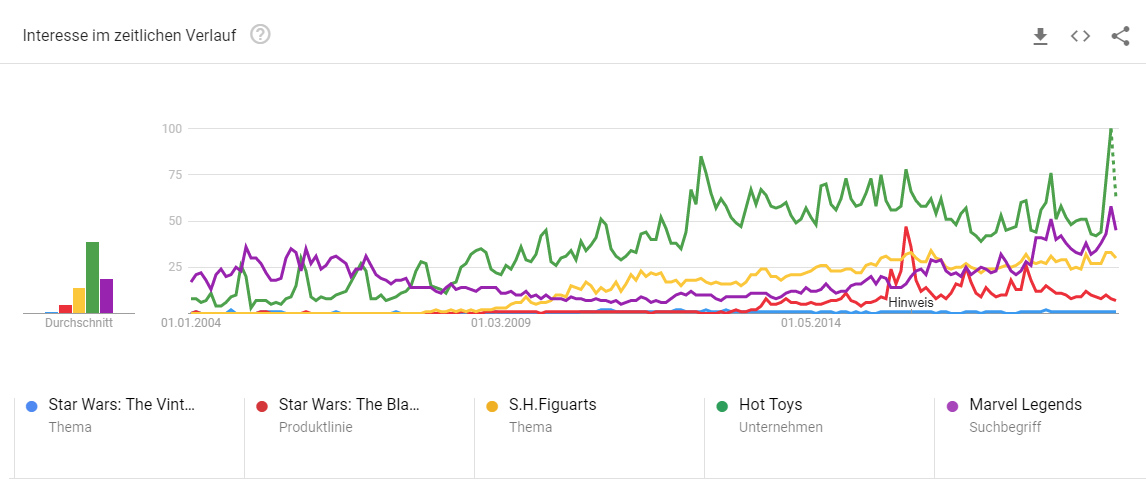Select the "Star Wars: The Bla..." legend label
Viewport: 1146px width, 500px height.
pos(349,405)
